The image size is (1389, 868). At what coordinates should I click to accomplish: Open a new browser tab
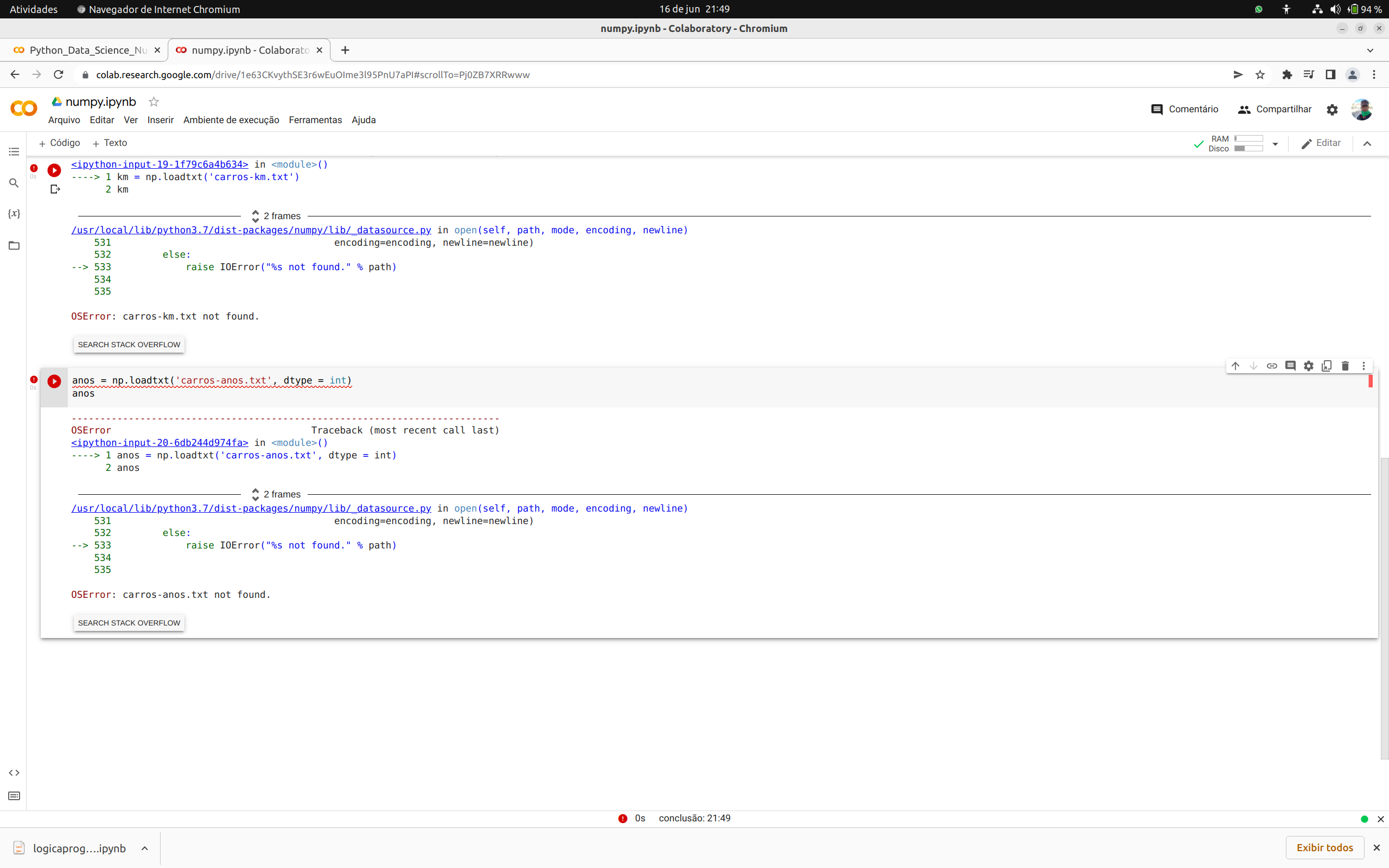345,50
